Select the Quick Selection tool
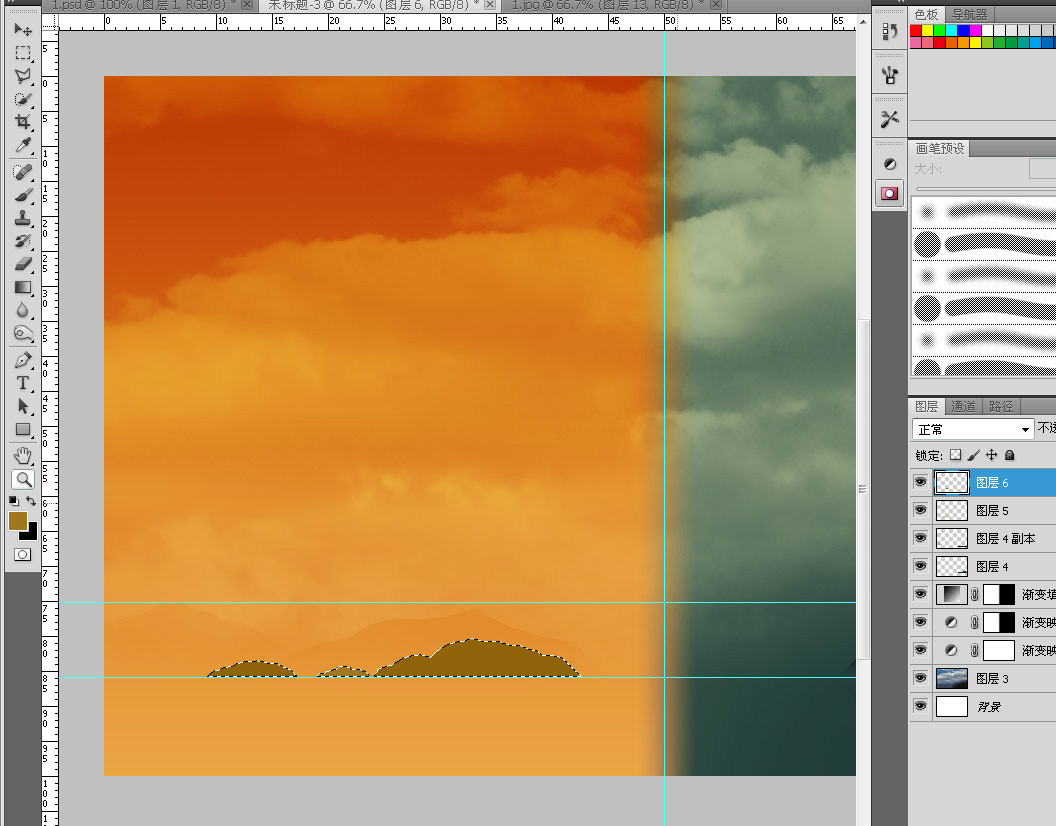Viewport: 1056px width, 826px height. coord(23,99)
